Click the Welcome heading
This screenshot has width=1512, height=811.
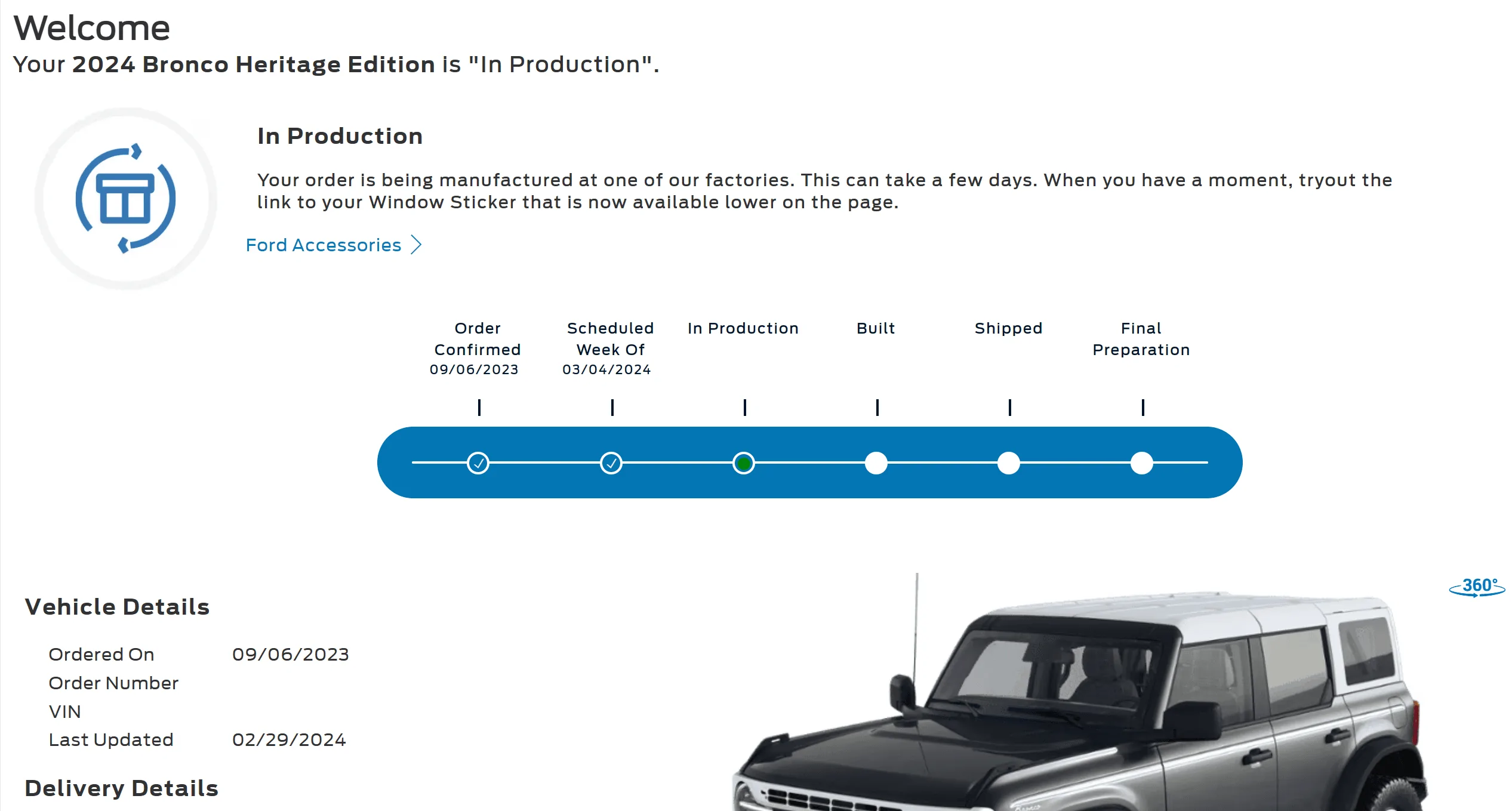tap(92, 28)
